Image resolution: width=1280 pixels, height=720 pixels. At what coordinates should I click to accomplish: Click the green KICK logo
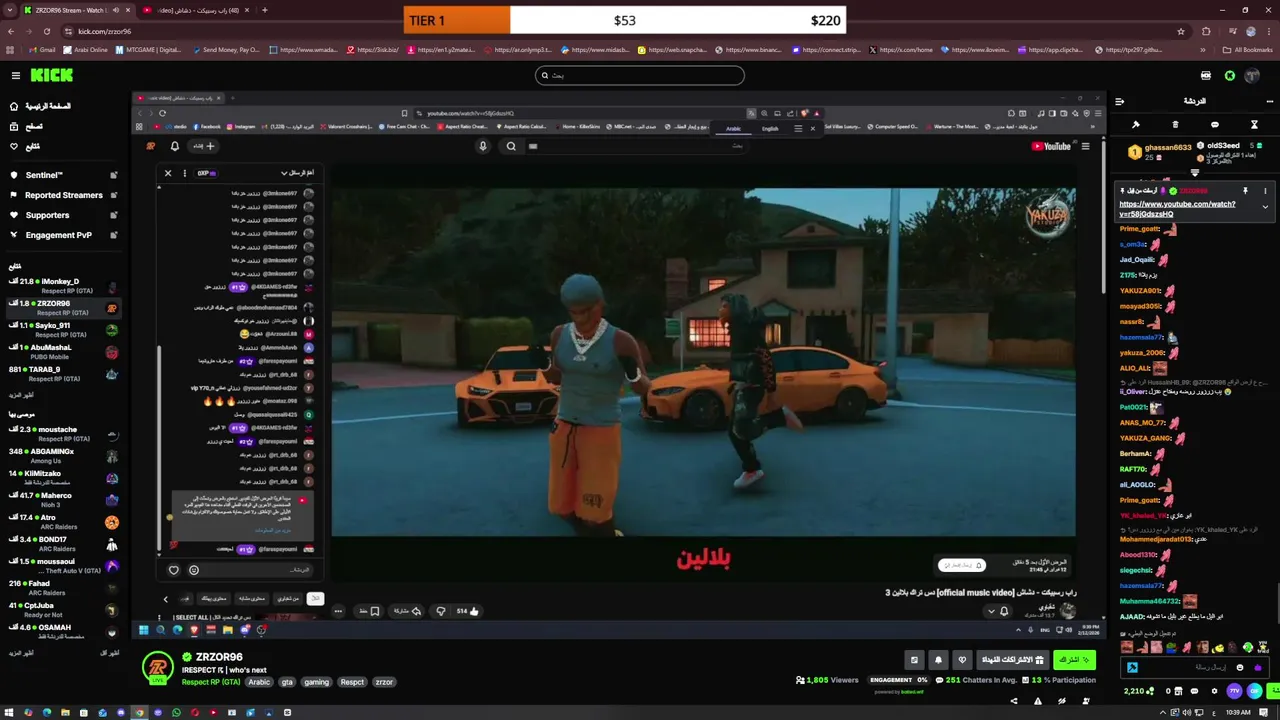pos(51,75)
